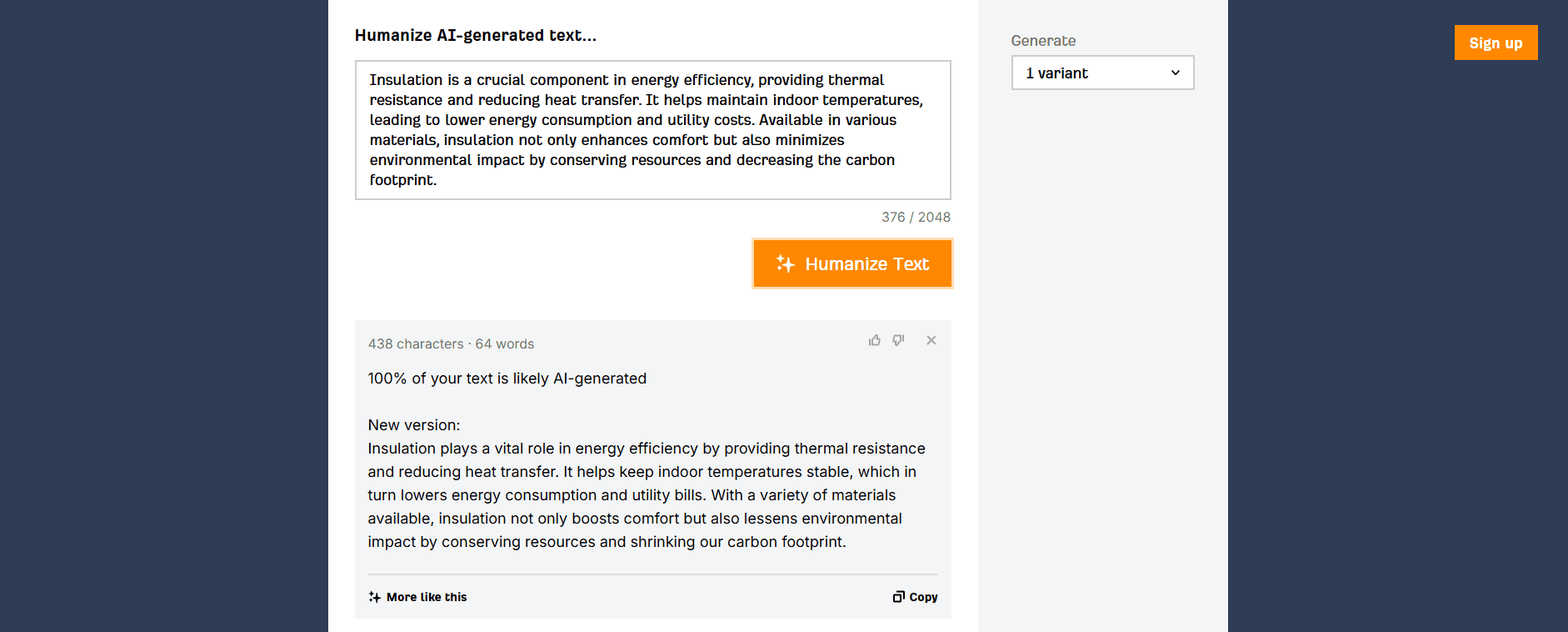Click the sparkle icon on Humanize Text
The width and height of the screenshot is (1568, 632).
tap(785, 263)
